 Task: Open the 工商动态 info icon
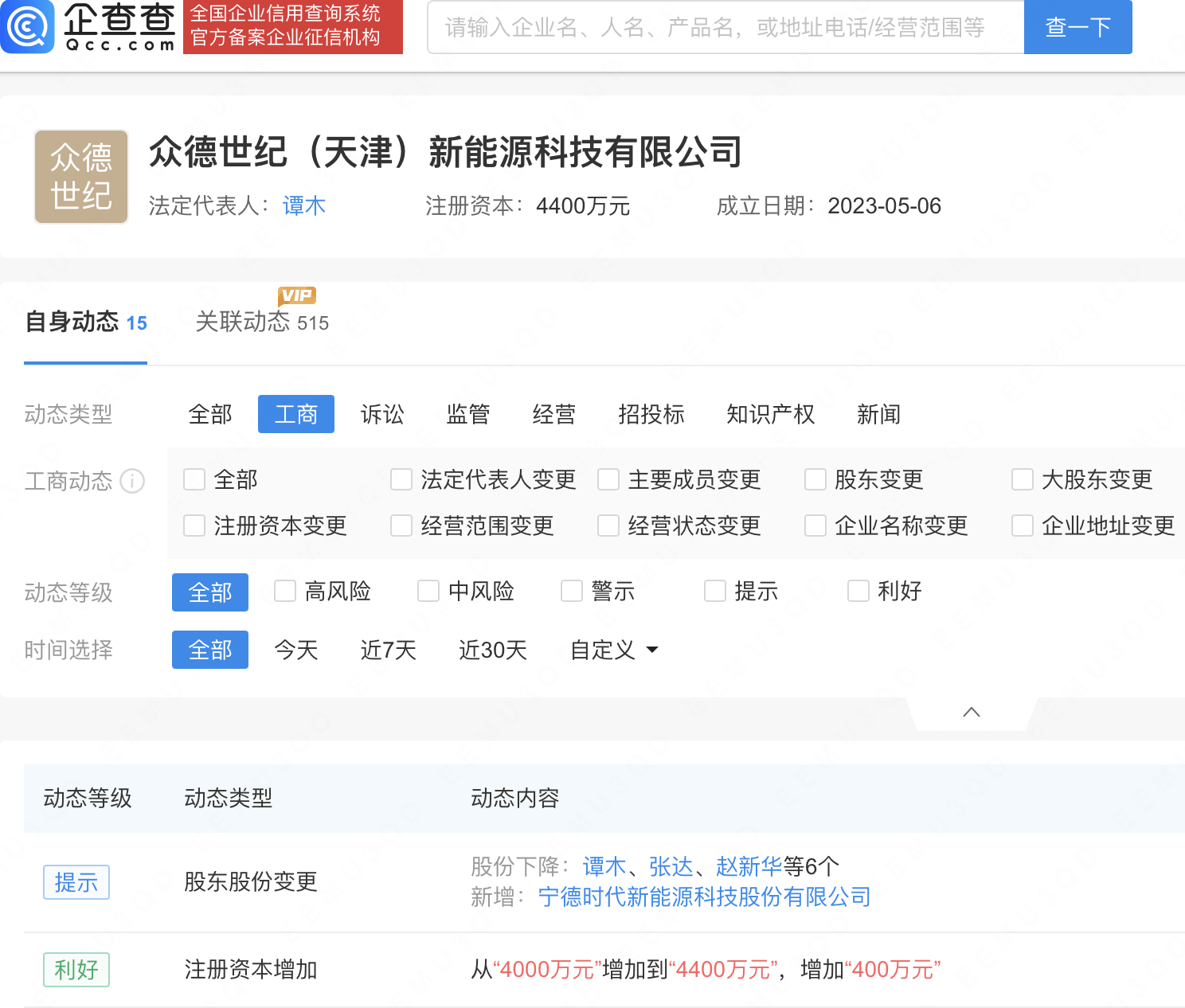point(132,481)
